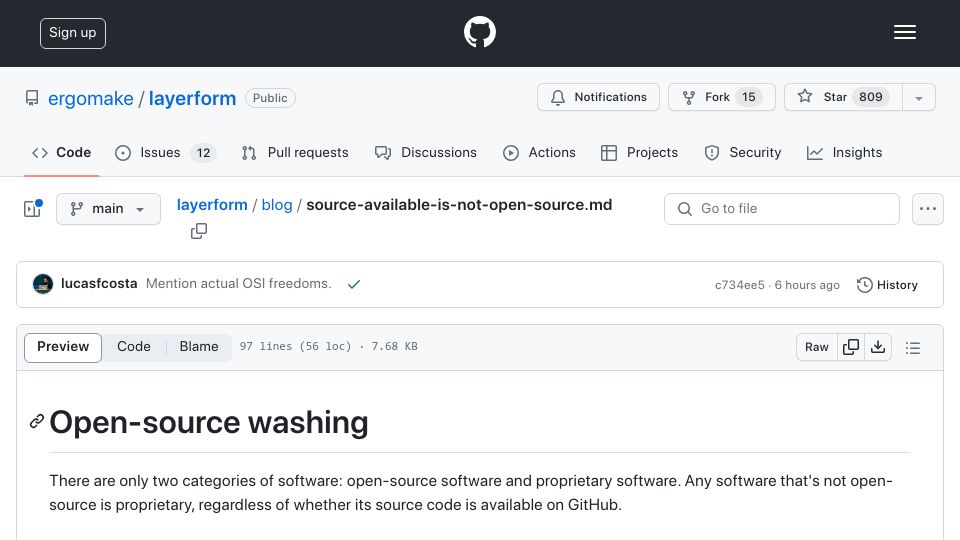Click the 97 lines file info text
Viewport: 960px width, 540px height.
[x=328, y=347]
